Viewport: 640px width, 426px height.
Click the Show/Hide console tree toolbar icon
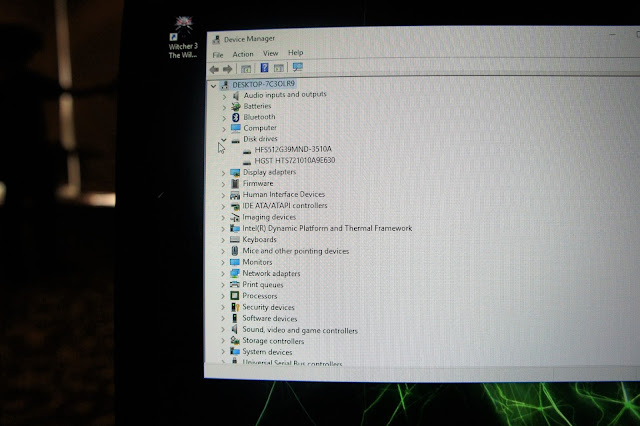[x=246, y=69]
